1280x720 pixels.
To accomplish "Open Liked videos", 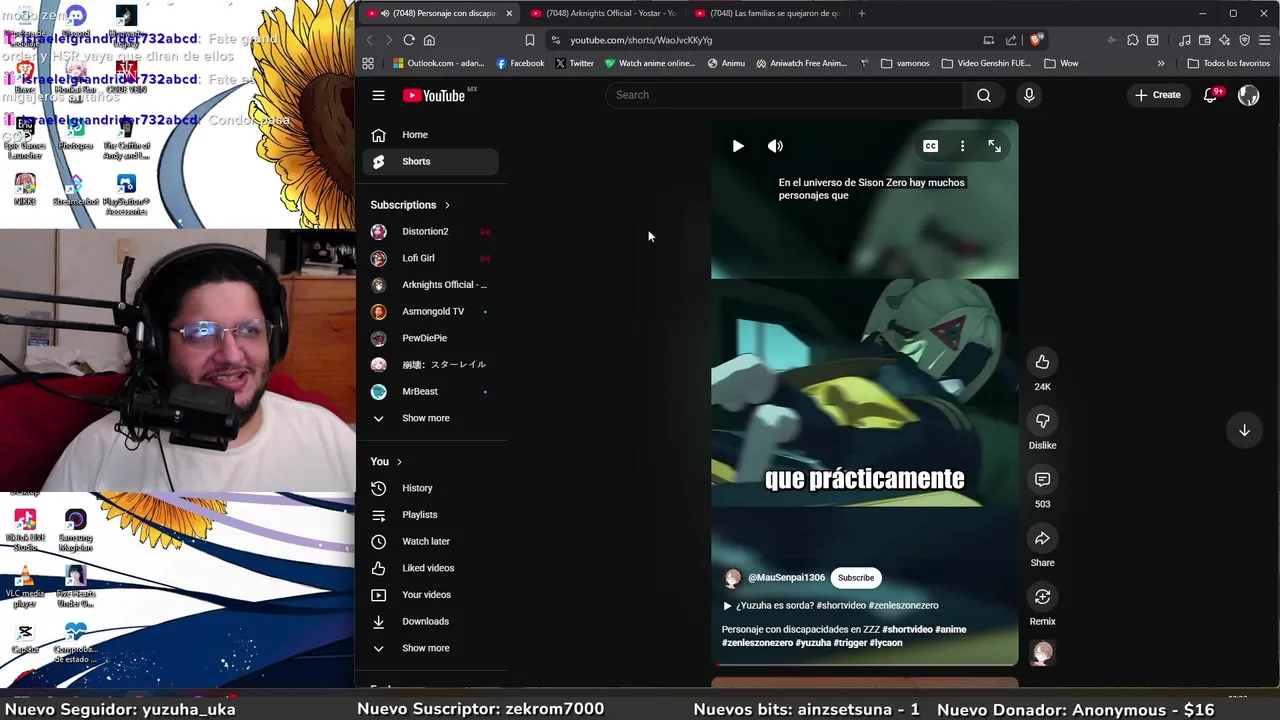I will pyautogui.click(x=432, y=568).
